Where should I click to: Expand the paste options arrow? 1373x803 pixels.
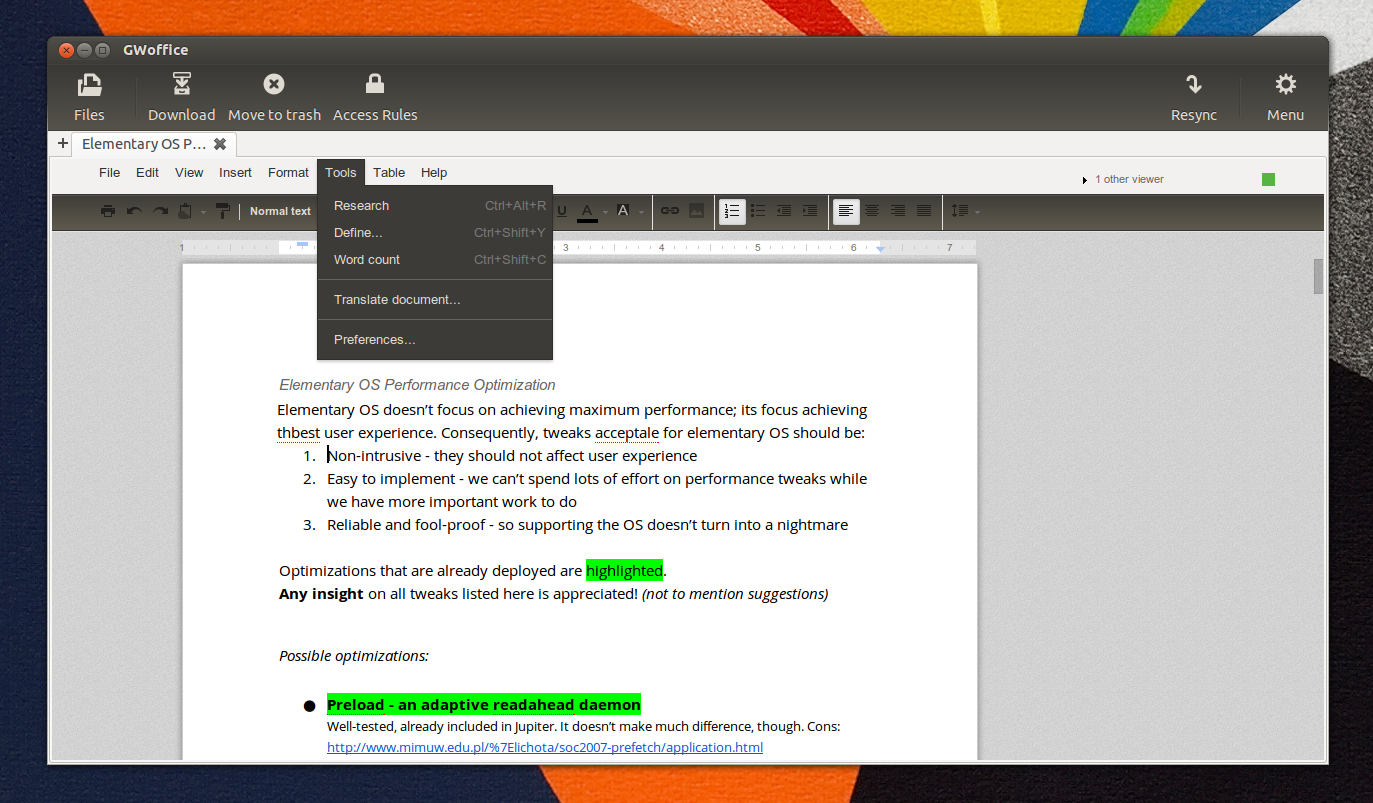[x=203, y=212]
